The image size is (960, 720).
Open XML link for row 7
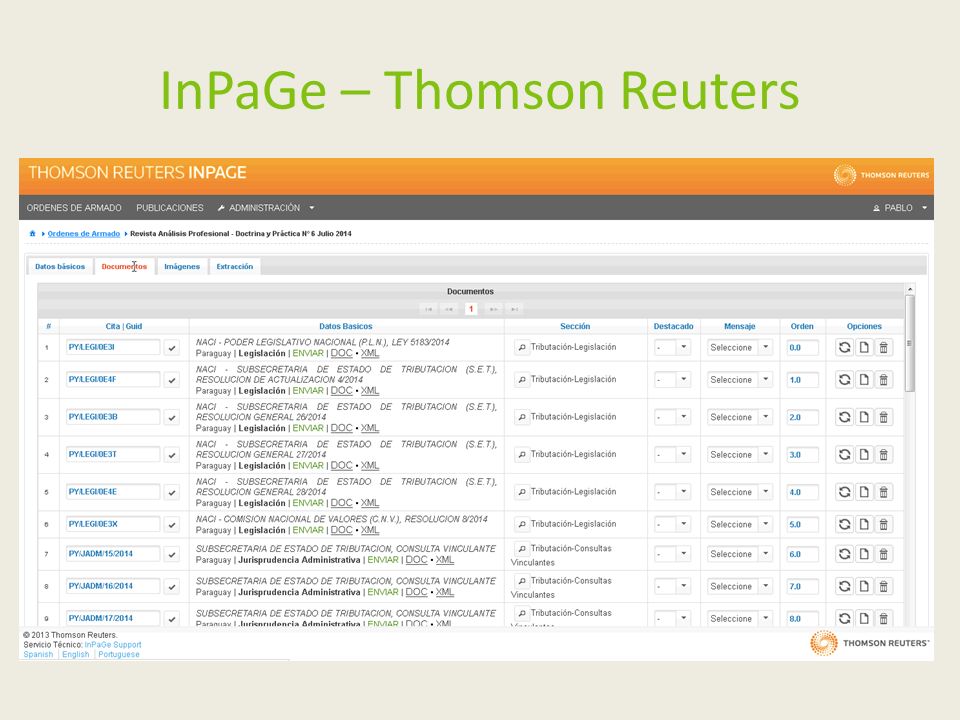coord(445,560)
